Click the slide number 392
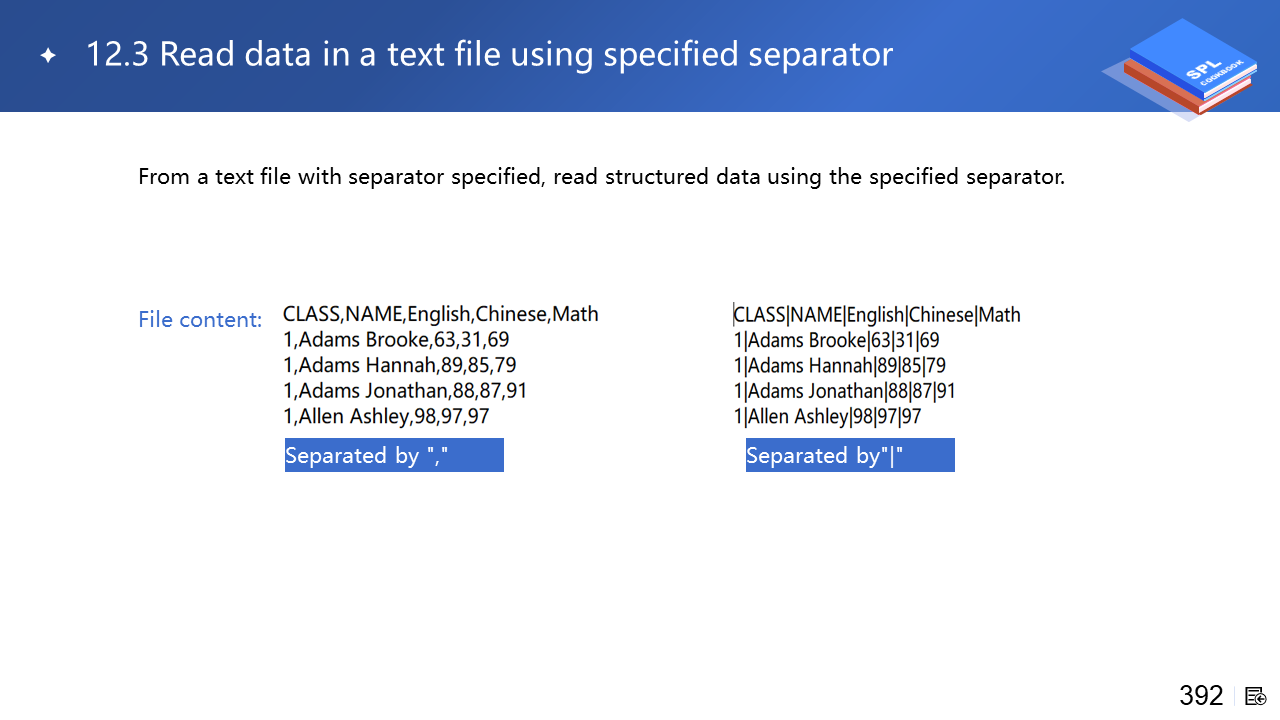 [x=1201, y=695]
